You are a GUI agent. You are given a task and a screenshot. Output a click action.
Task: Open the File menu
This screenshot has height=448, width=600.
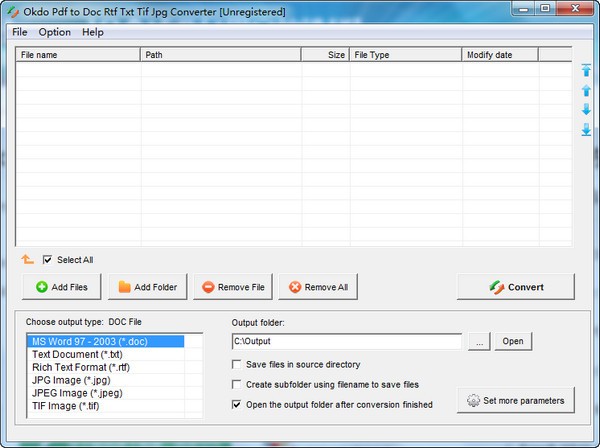20,32
